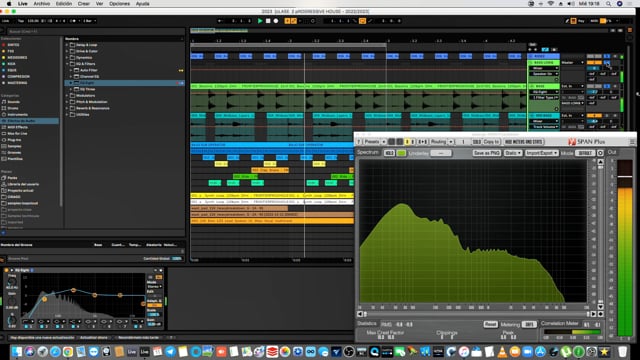640x360 pixels.
Task: Open Packs in Places section
Action: (12, 178)
